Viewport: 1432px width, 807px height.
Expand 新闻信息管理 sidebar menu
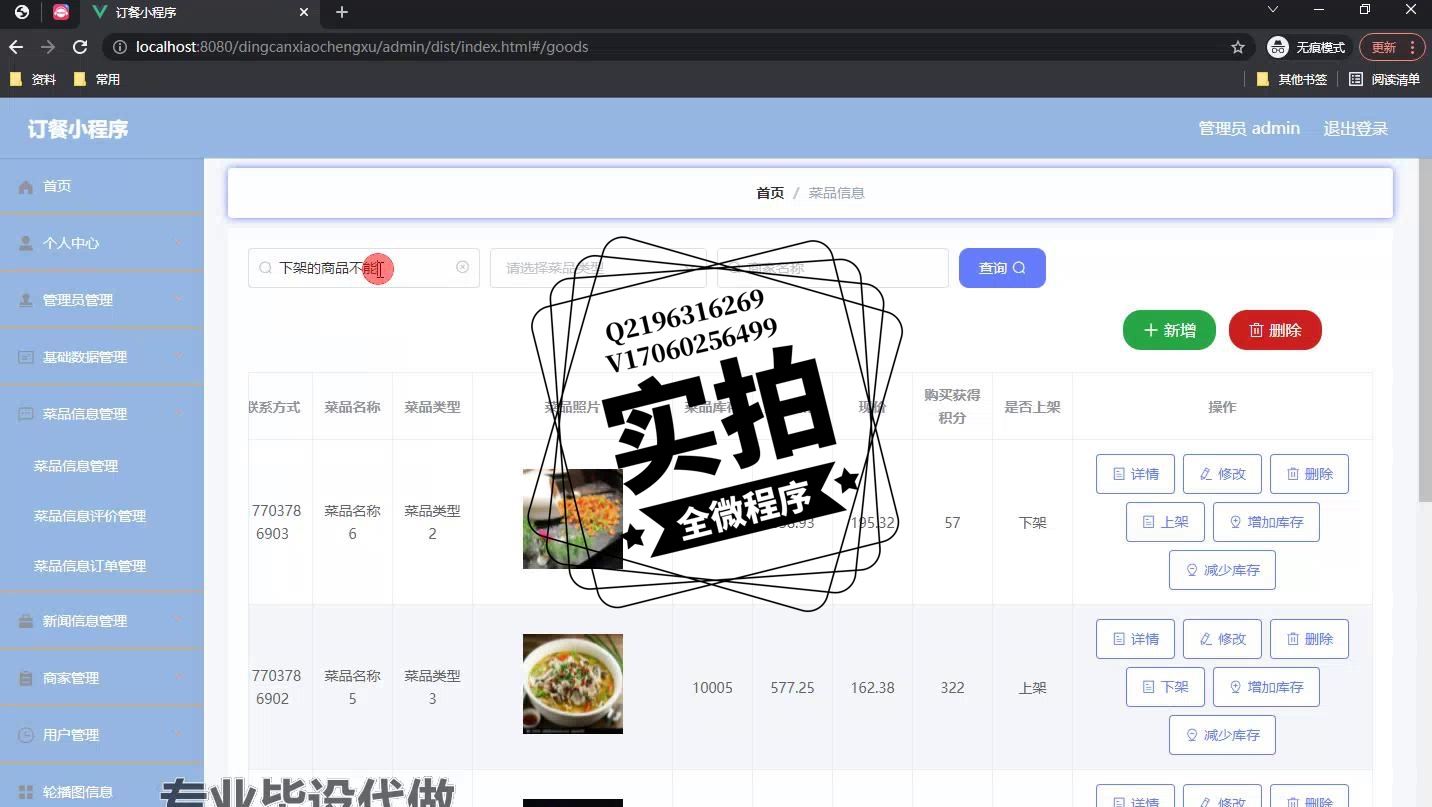[x=102, y=621]
